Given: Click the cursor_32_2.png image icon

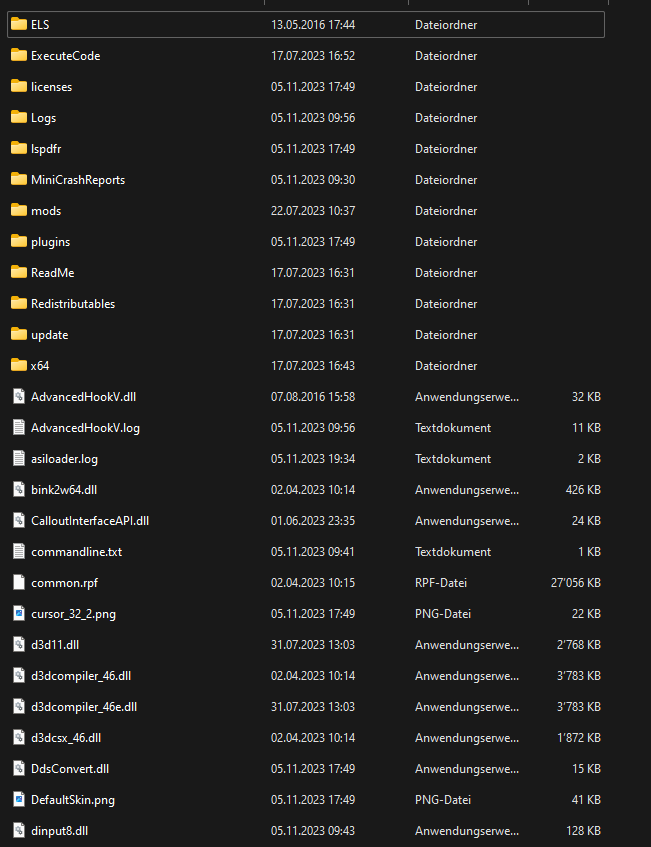Looking at the screenshot, I should coord(19,613).
